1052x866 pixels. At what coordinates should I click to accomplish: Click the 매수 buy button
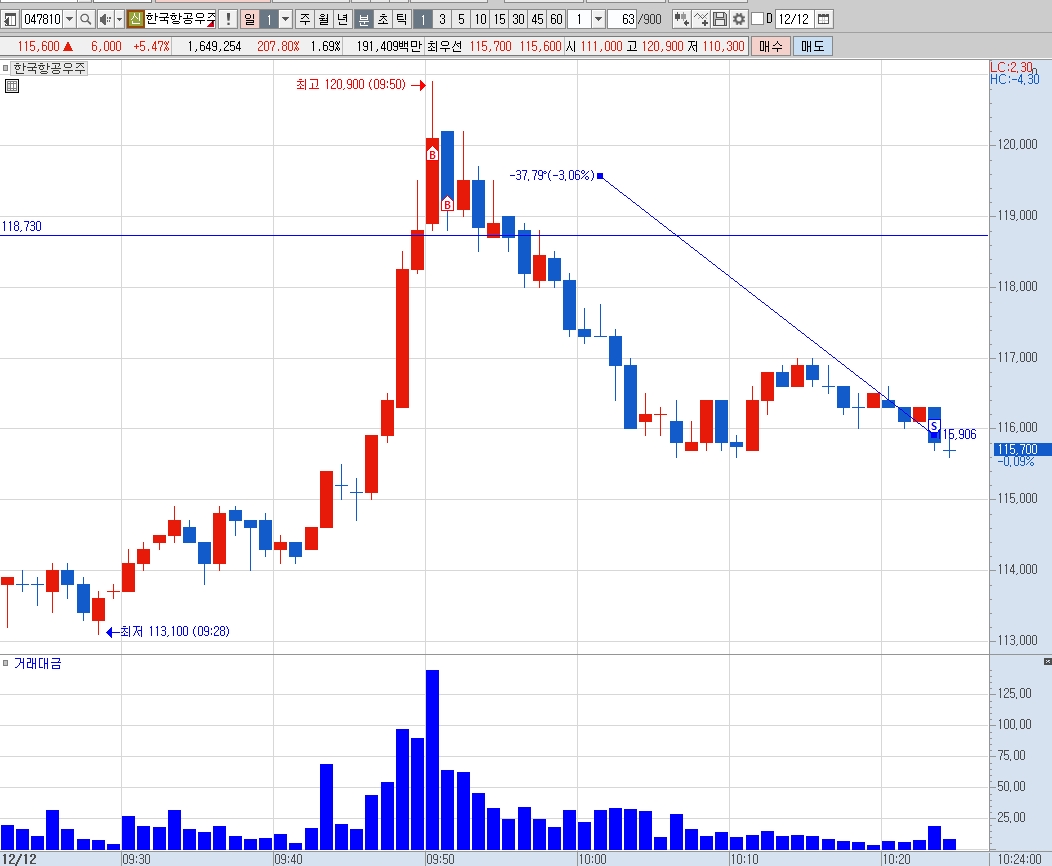pos(771,46)
